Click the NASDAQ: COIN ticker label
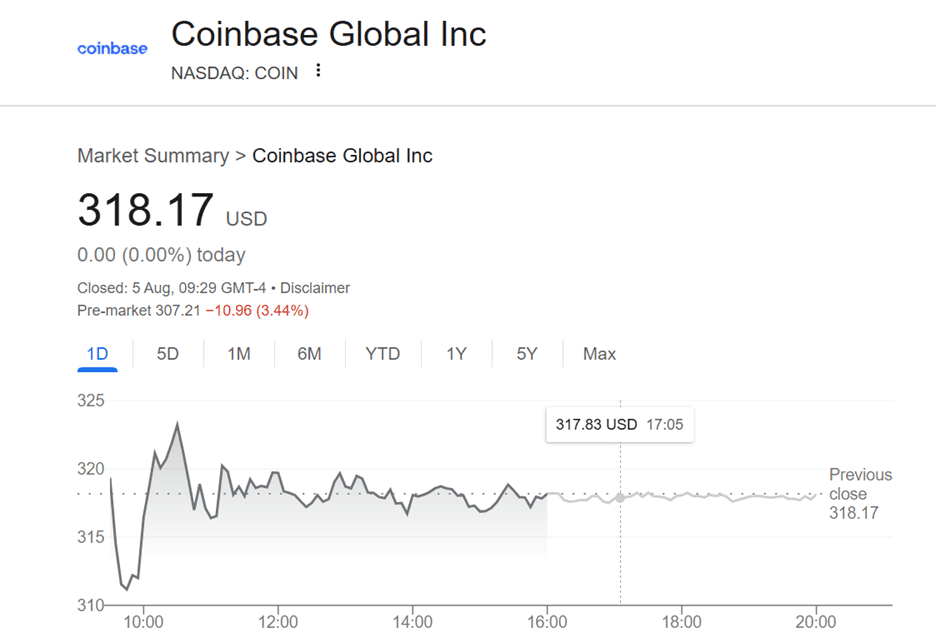Screen dimensions: 936x637 (235, 72)
